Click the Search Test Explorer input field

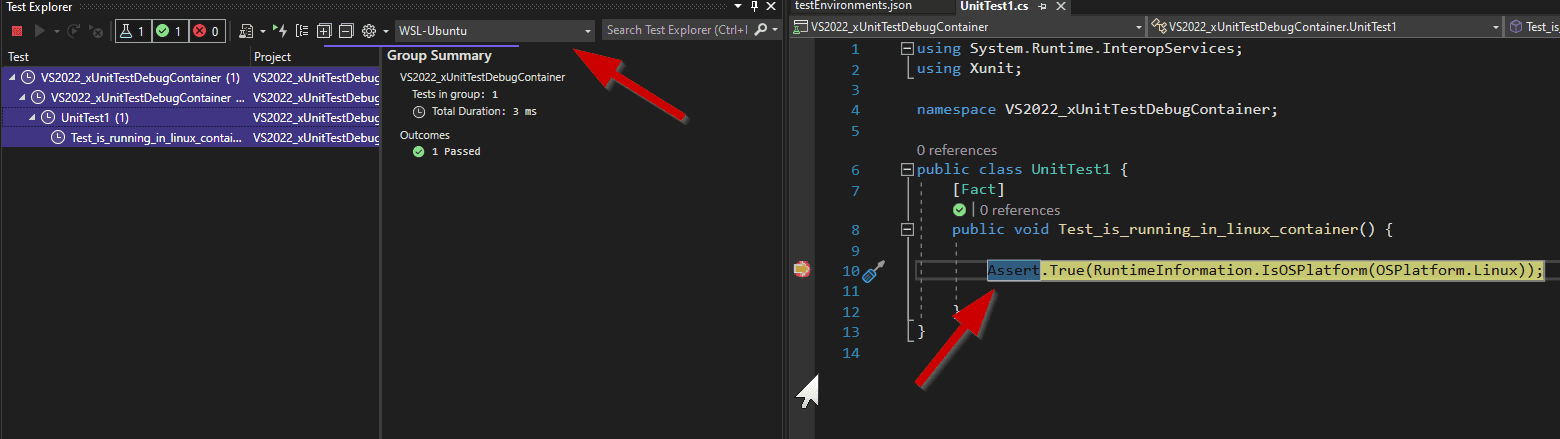pyautogui.click(x=676, y=30)
